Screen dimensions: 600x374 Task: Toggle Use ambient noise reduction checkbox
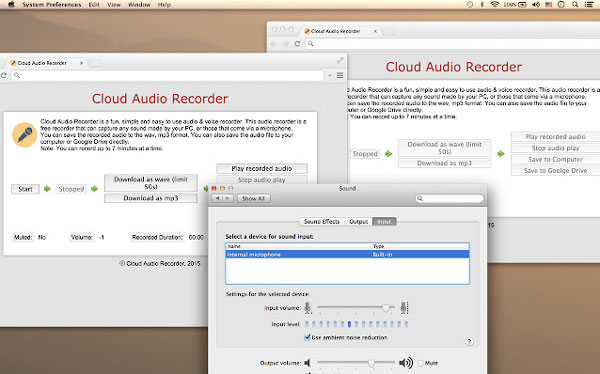tap(307, 337)
